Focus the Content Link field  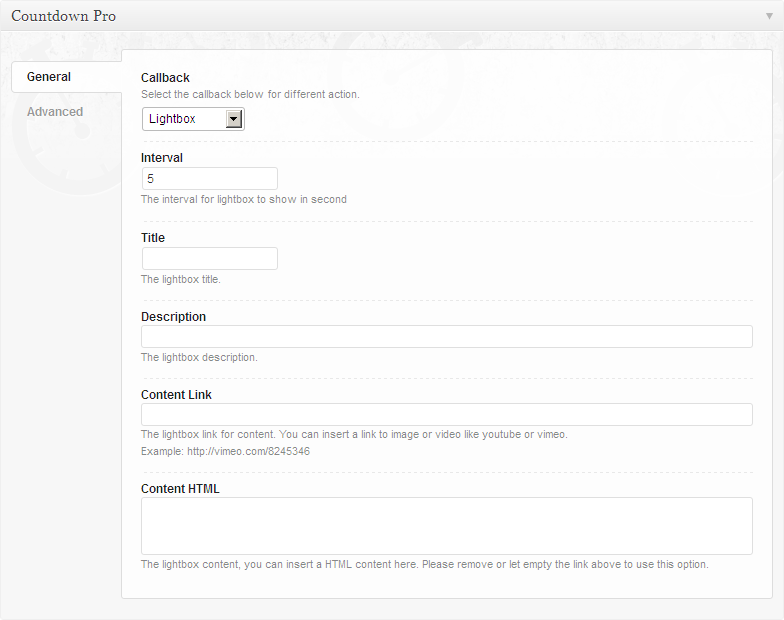(446, 415)
